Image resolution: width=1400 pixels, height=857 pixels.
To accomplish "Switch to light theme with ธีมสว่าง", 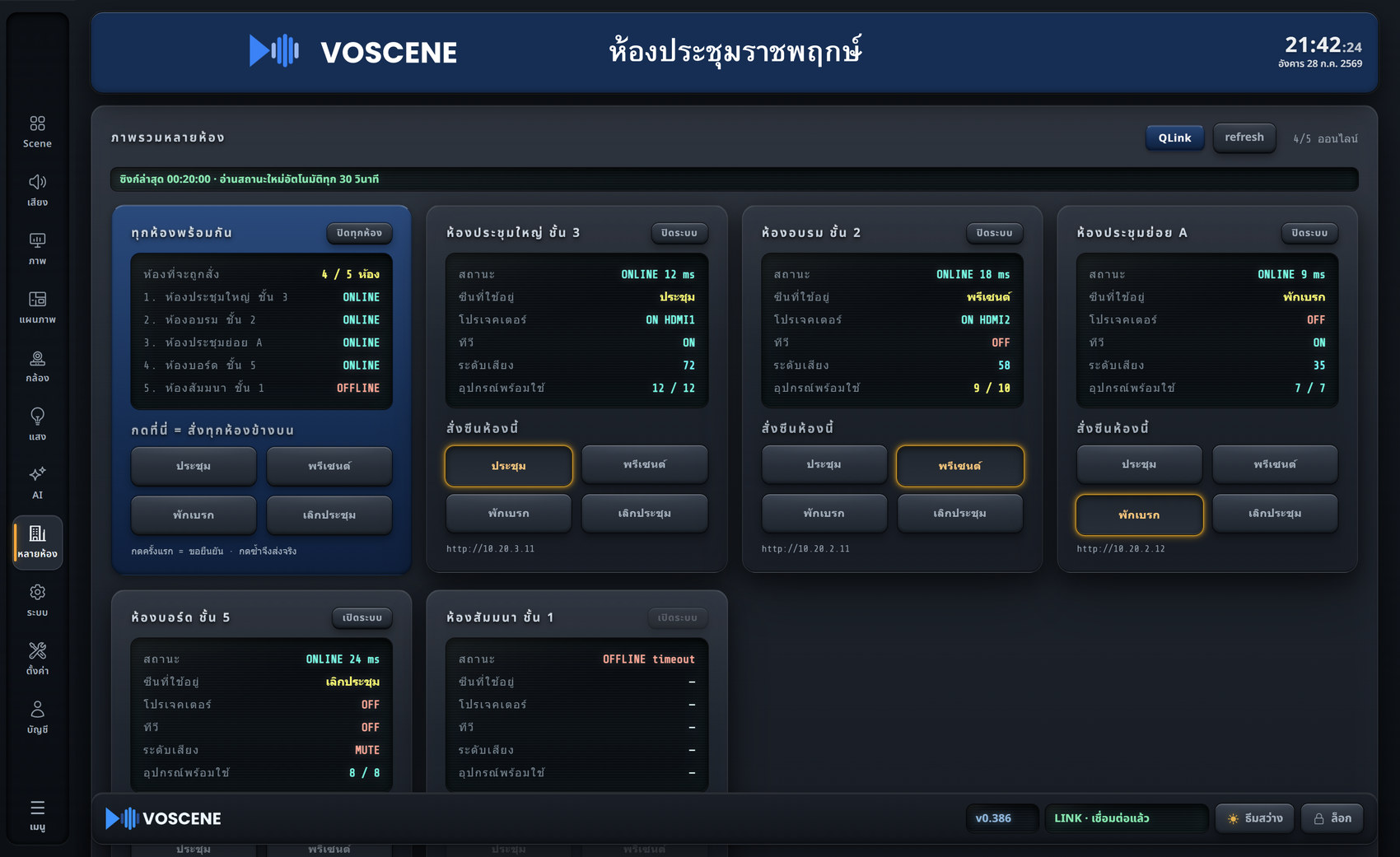I will pos(1255,818).
